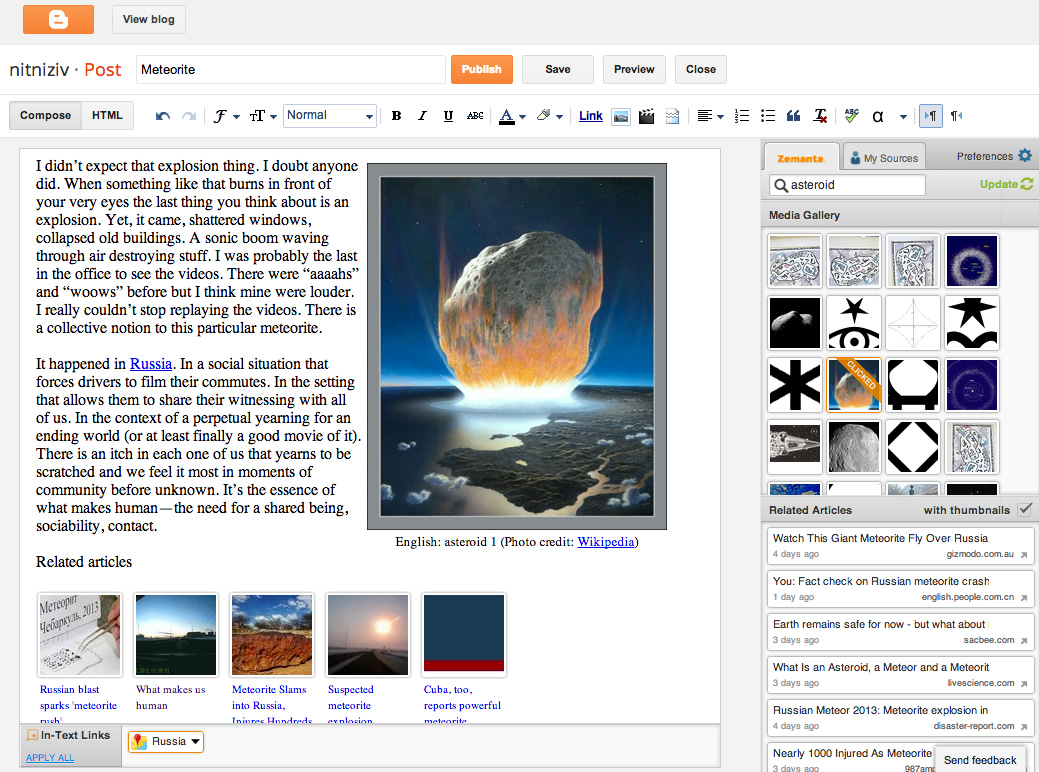Screen dimensions: 1039x772
Task: Click the orange Blogger logo button
Action: click(58, 19)
